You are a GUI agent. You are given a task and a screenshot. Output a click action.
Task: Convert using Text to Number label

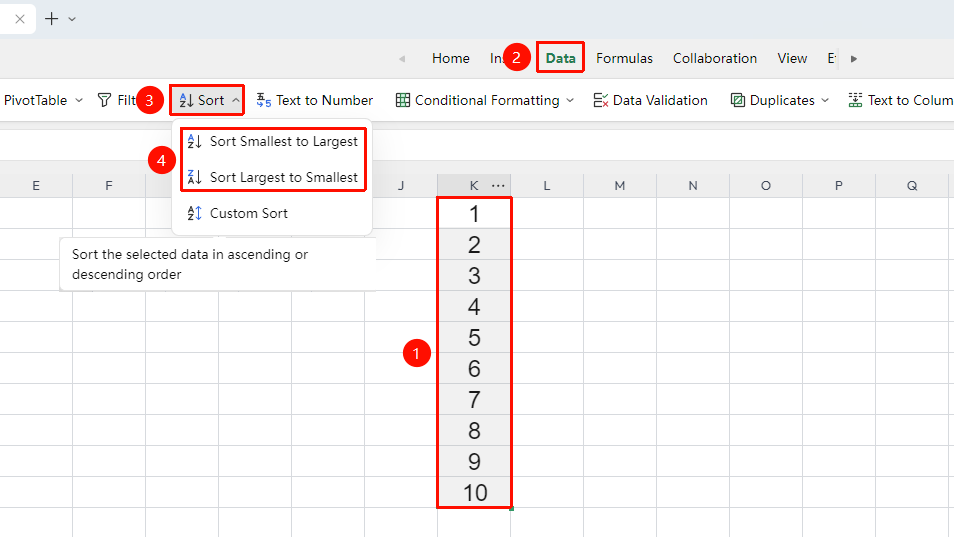[324, 100]
